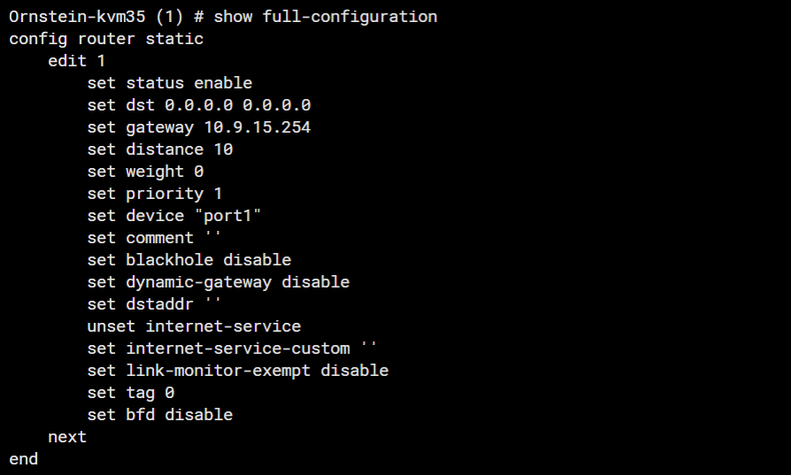Click the "set dynamic-gateway disable" line
Viewport: 791px width, 475px height.
pyautogui.click(x=218, y=282)
